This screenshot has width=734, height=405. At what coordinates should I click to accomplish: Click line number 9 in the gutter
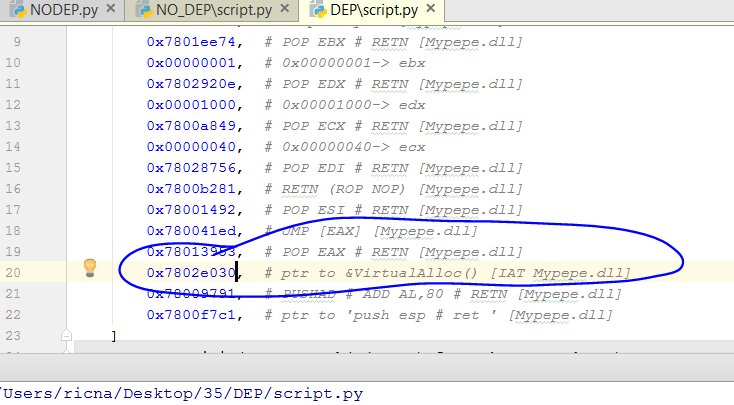(13, 42)
